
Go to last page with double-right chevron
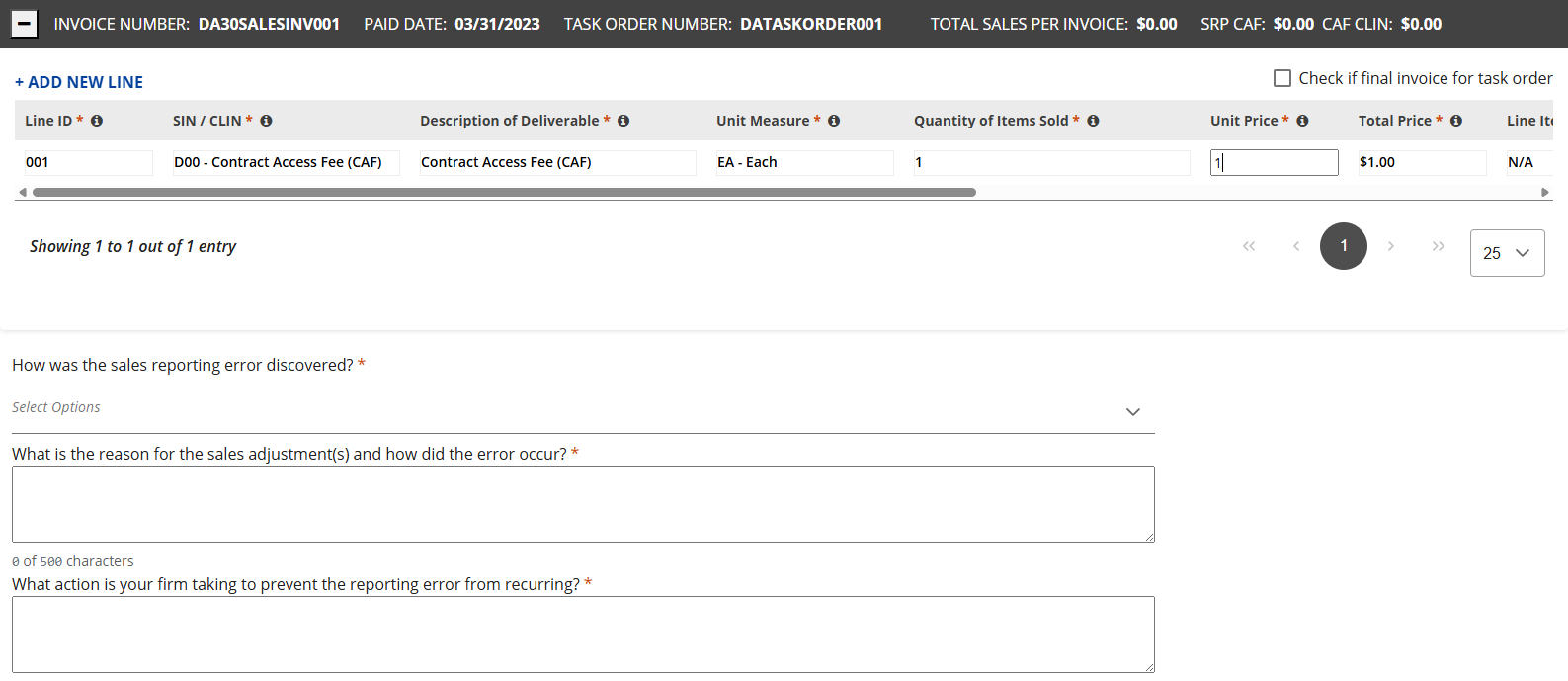click(1439, 246)
